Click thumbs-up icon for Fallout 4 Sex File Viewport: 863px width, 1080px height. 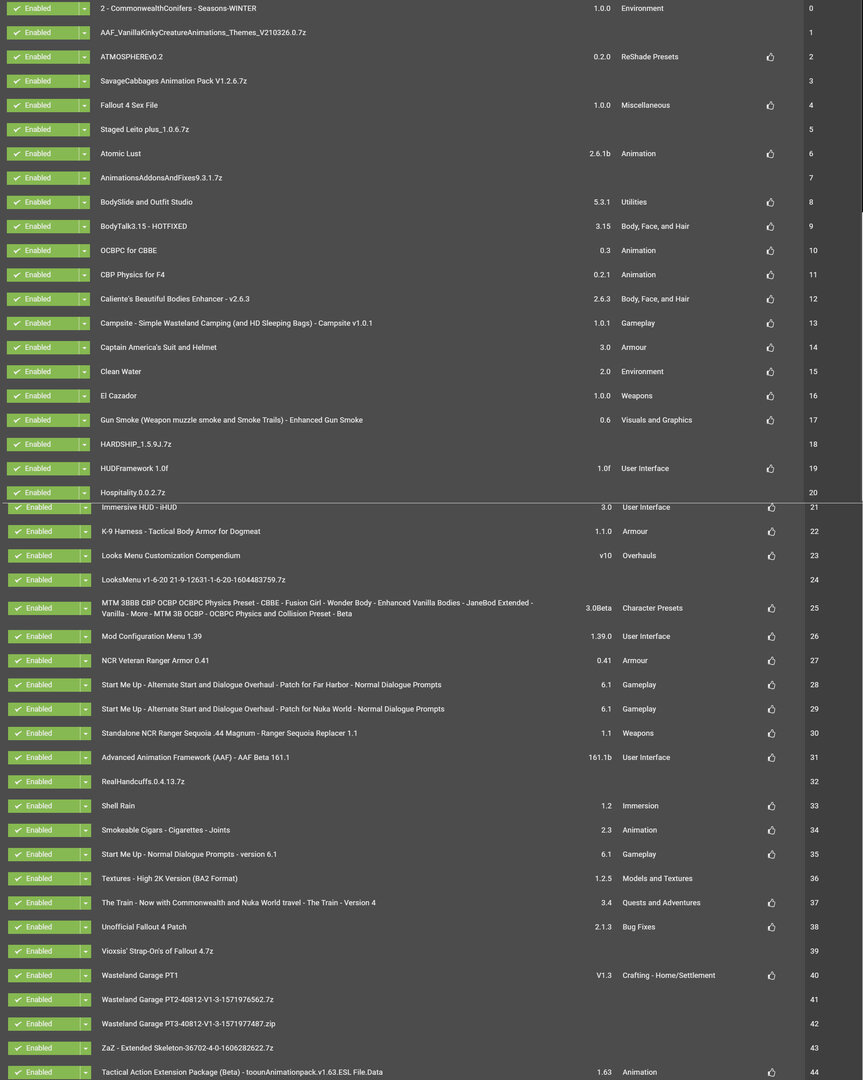coord(770,105)
